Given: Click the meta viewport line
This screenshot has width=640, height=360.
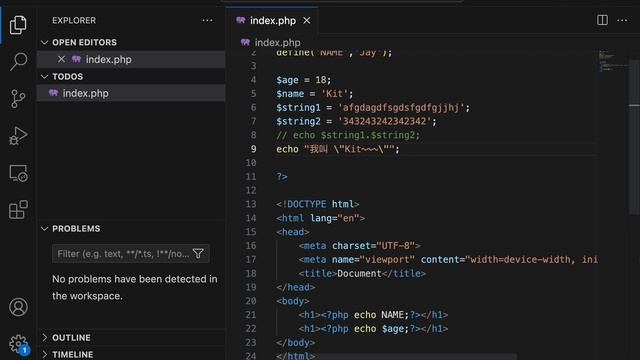Looking at the screenshot, I should pyautogui.click(x=448, y=260).
